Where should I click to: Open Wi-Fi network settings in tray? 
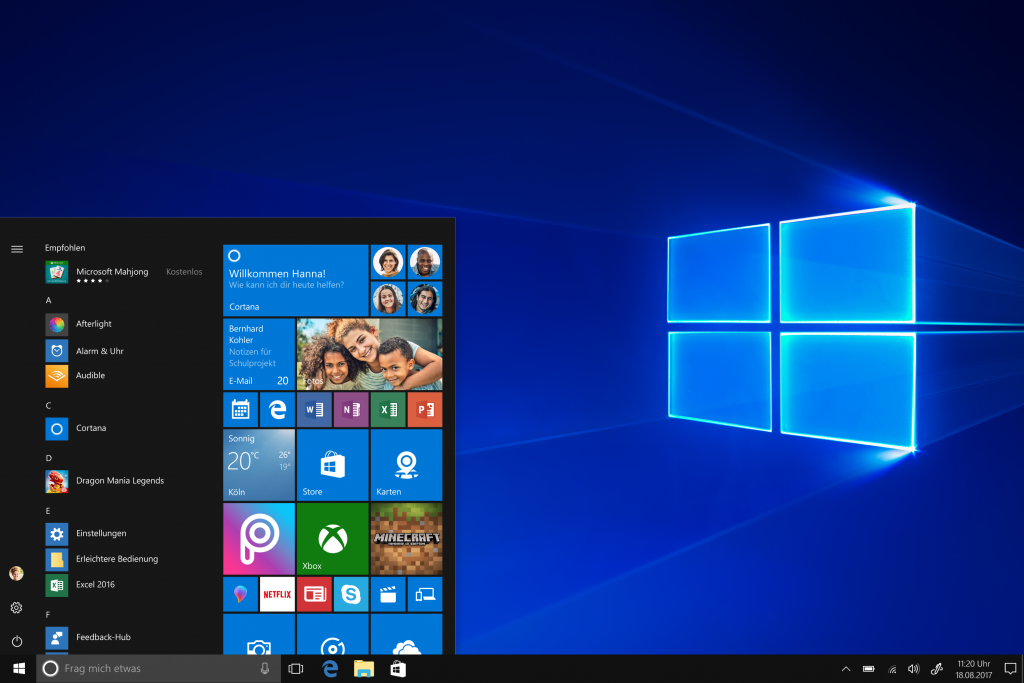(x=891, y=668)
